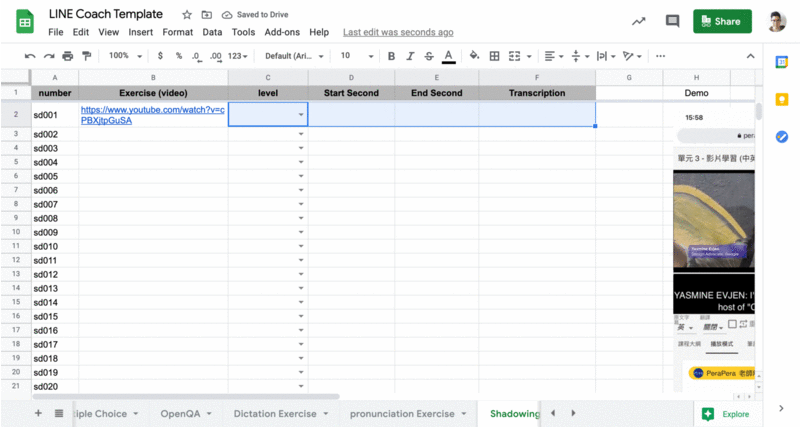The image size is (800, 427).
Task: Open the YouTube link in cell B2
Action: click(x=153, y=115)
